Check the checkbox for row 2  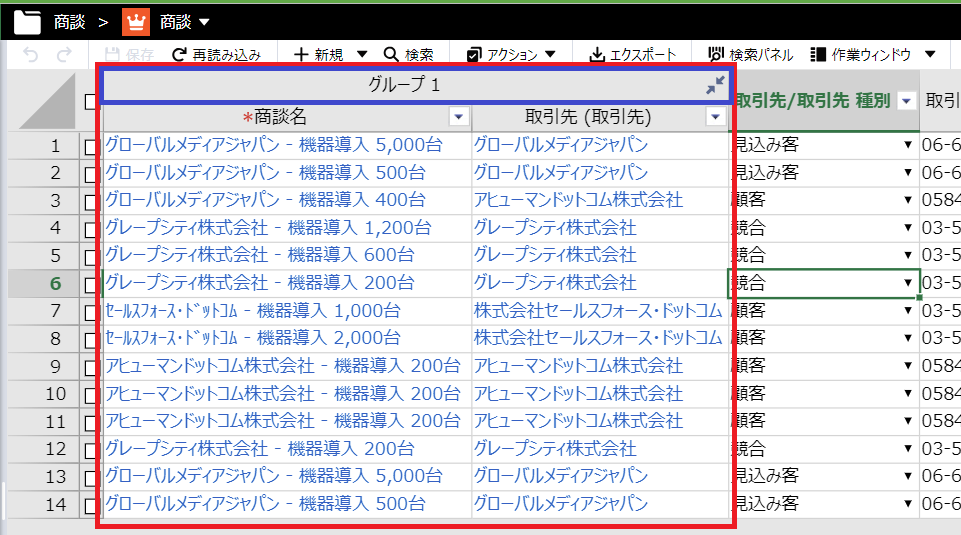pos(90,175)
